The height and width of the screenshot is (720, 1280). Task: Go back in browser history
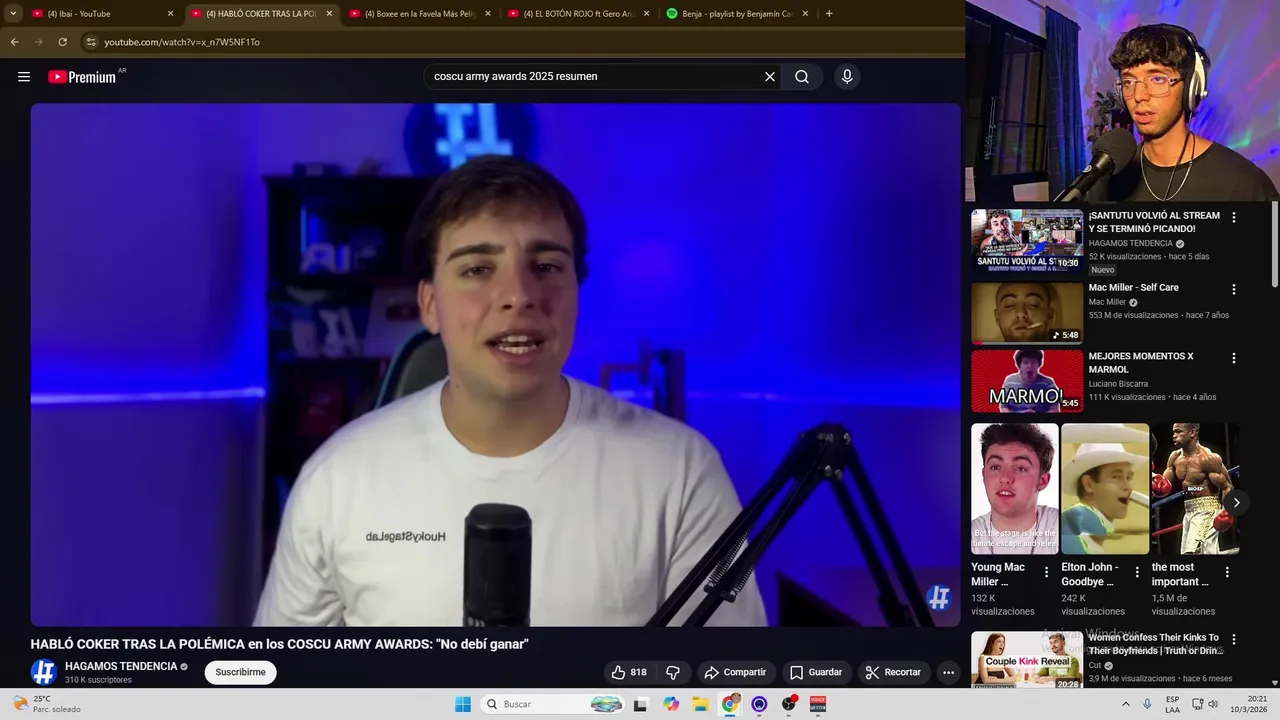[14, 42]
